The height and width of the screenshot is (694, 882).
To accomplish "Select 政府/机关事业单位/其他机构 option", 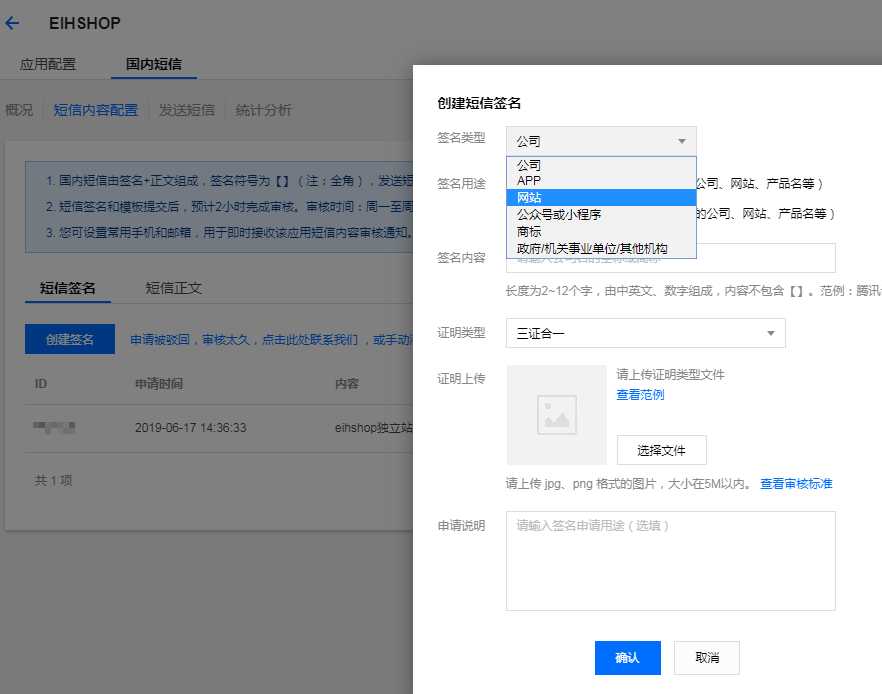I will [x=601, y=248].
